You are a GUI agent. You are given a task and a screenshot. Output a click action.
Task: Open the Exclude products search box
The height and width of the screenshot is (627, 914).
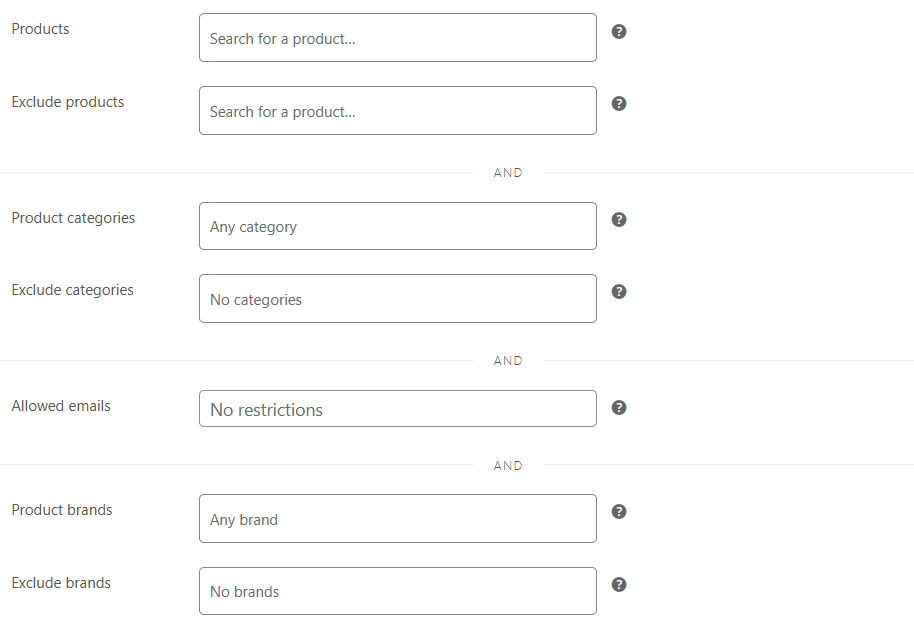(x=397, y=111)
